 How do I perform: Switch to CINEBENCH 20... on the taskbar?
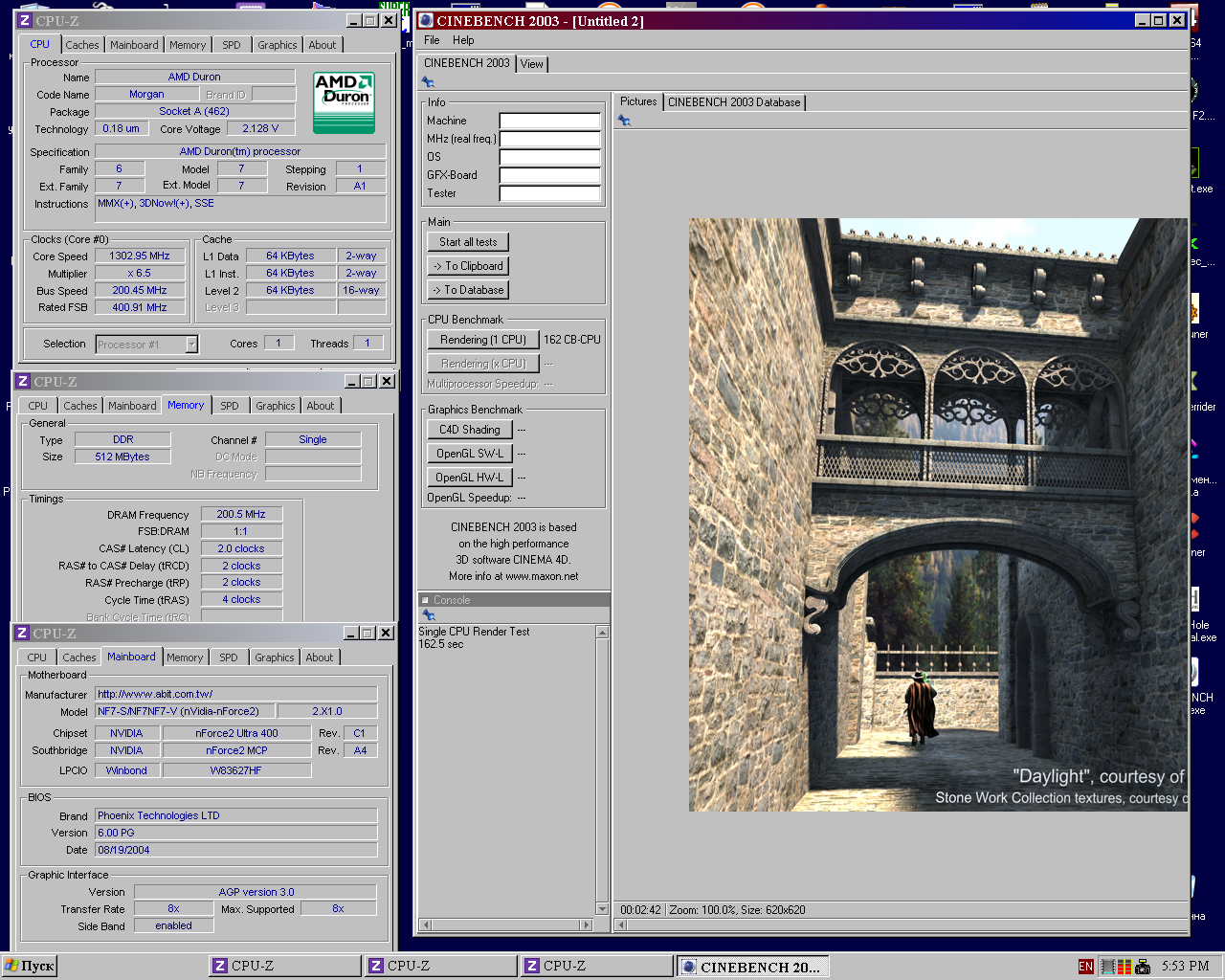click(x=752, y=967)
